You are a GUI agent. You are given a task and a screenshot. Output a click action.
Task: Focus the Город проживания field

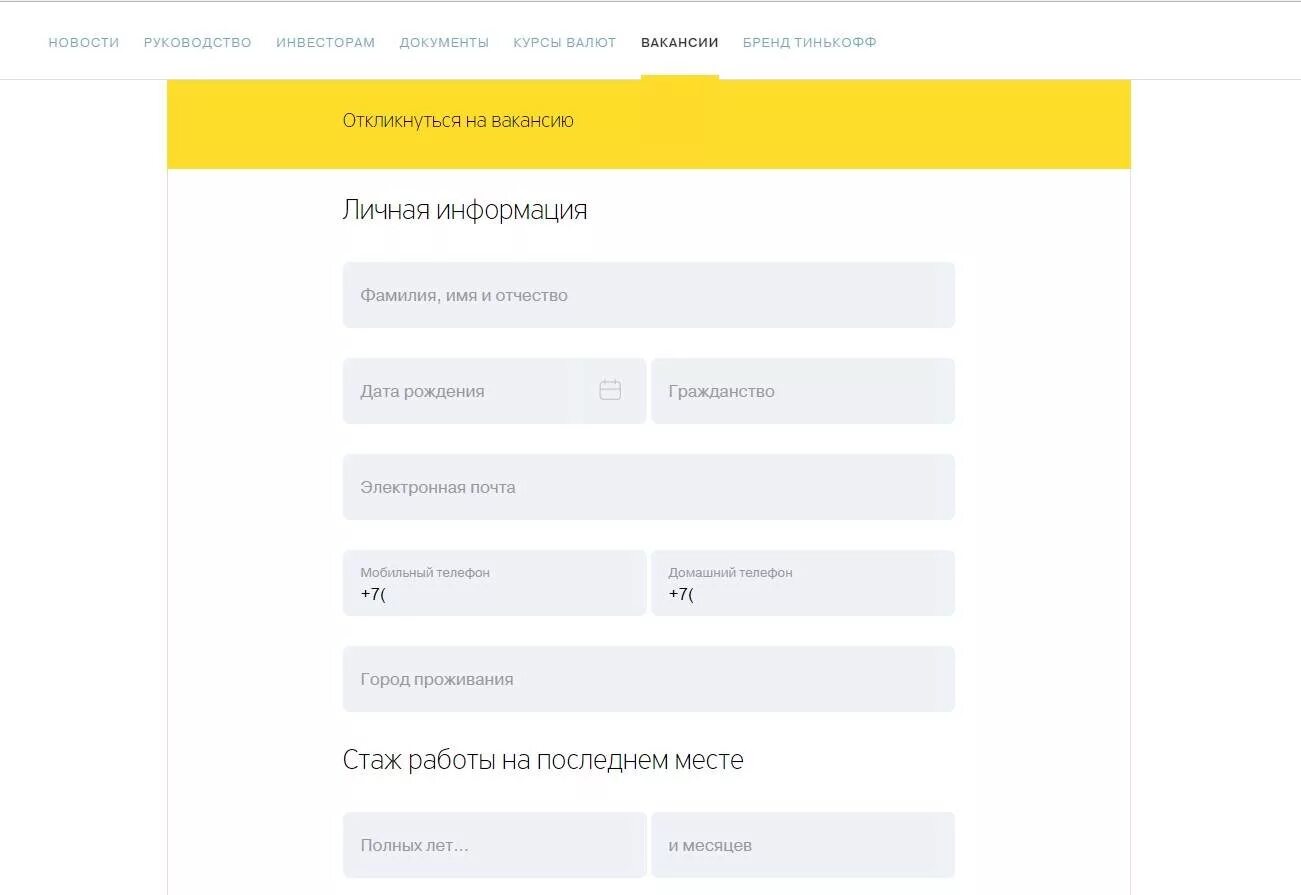click(649, 678)
